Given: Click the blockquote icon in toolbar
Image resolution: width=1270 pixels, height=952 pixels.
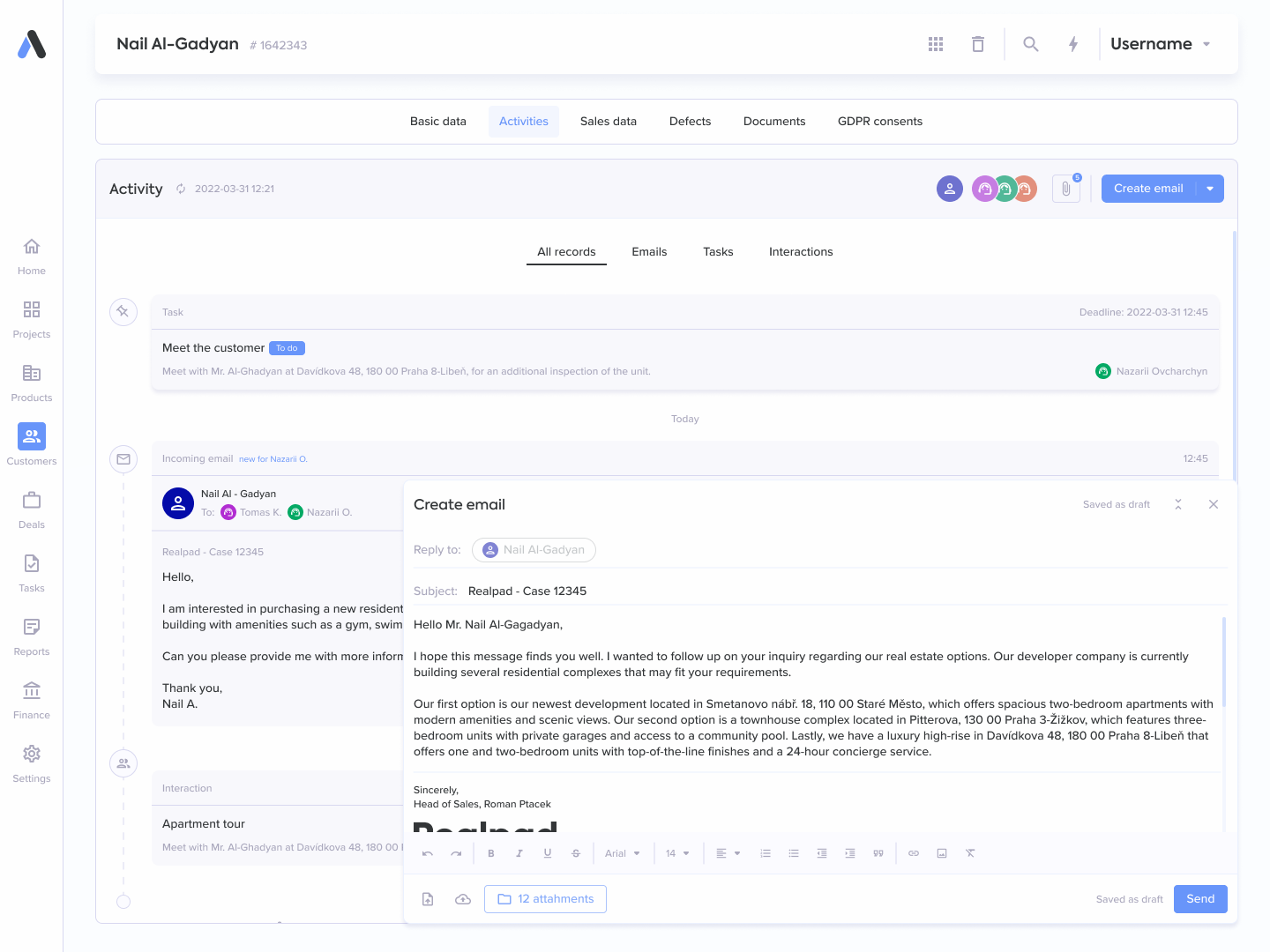Looking at the screenshot, I should pyautogui.click(x=878, y=853).
